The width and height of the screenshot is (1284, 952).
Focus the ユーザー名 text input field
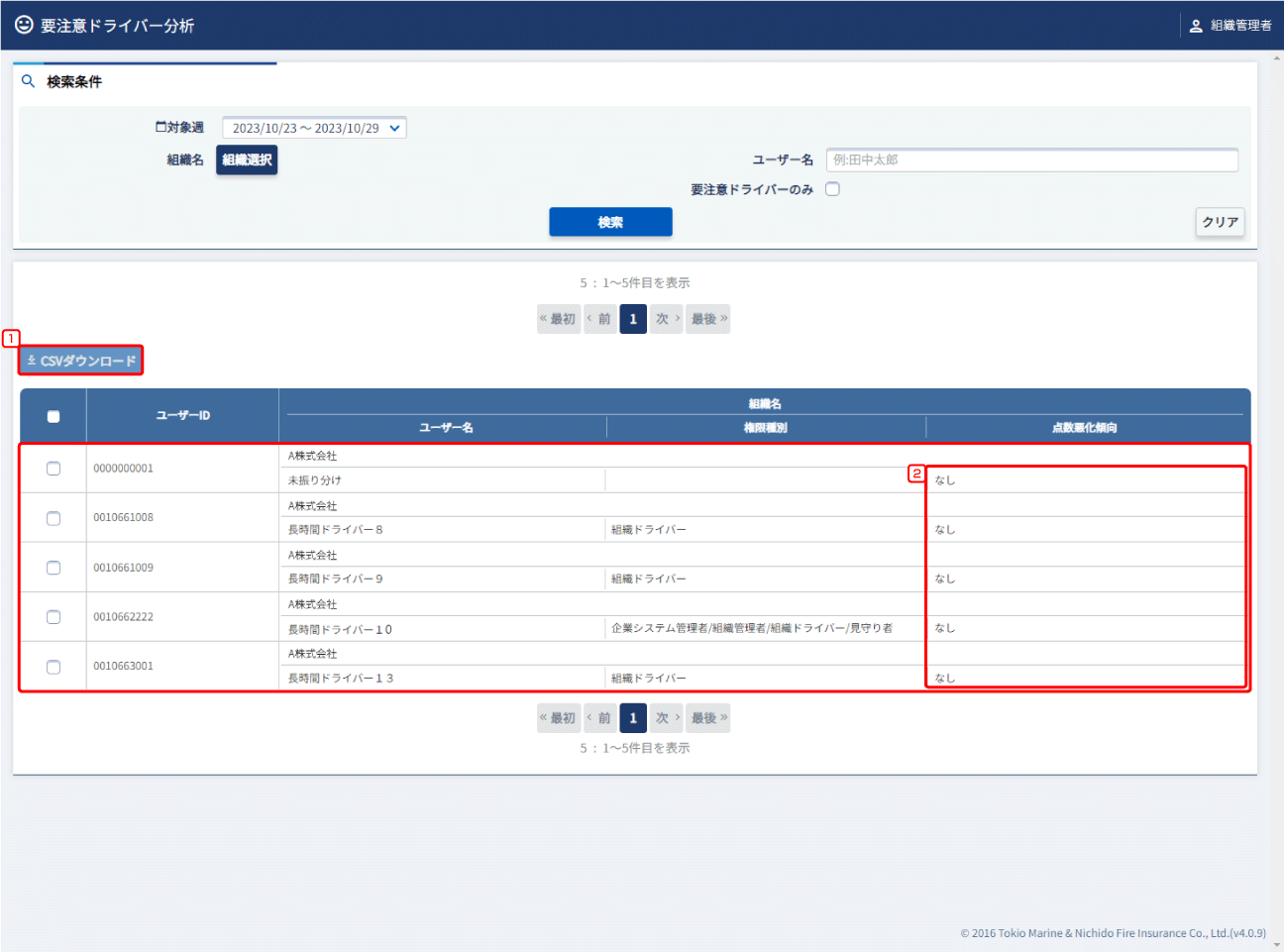(x=1031, y=159)
